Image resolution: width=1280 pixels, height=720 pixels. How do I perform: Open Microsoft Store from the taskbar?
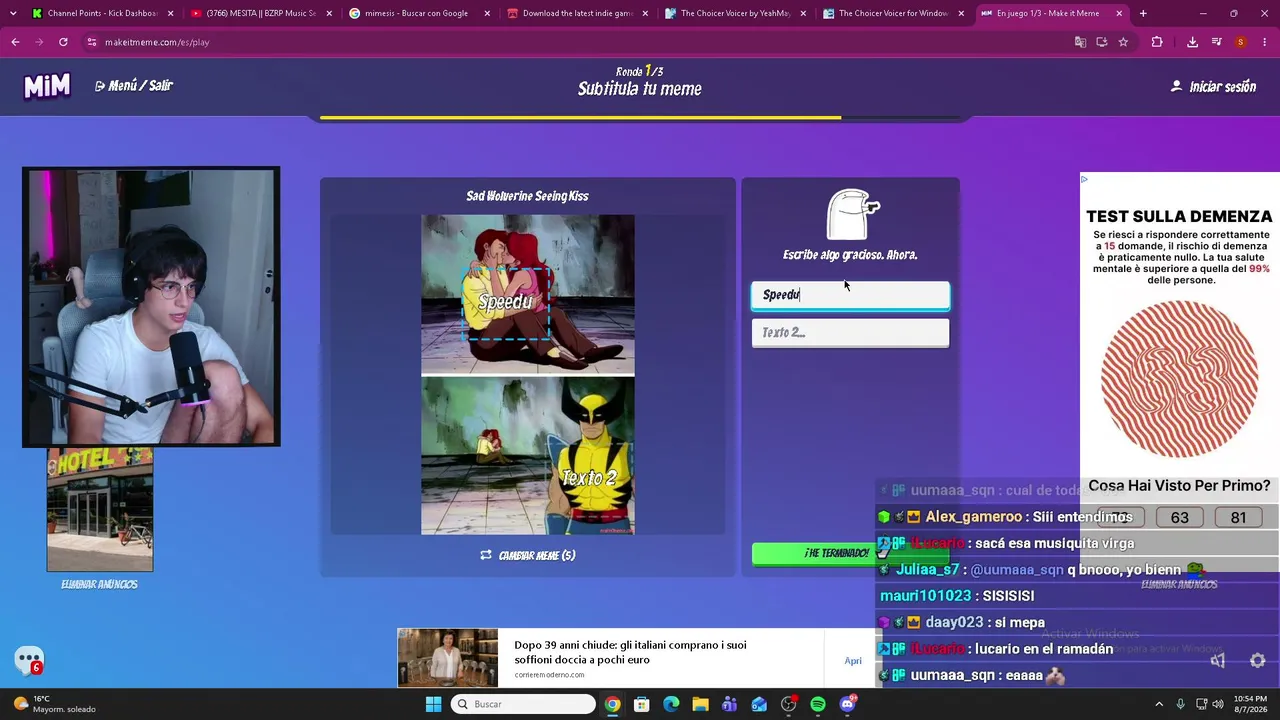pos(642,704)
